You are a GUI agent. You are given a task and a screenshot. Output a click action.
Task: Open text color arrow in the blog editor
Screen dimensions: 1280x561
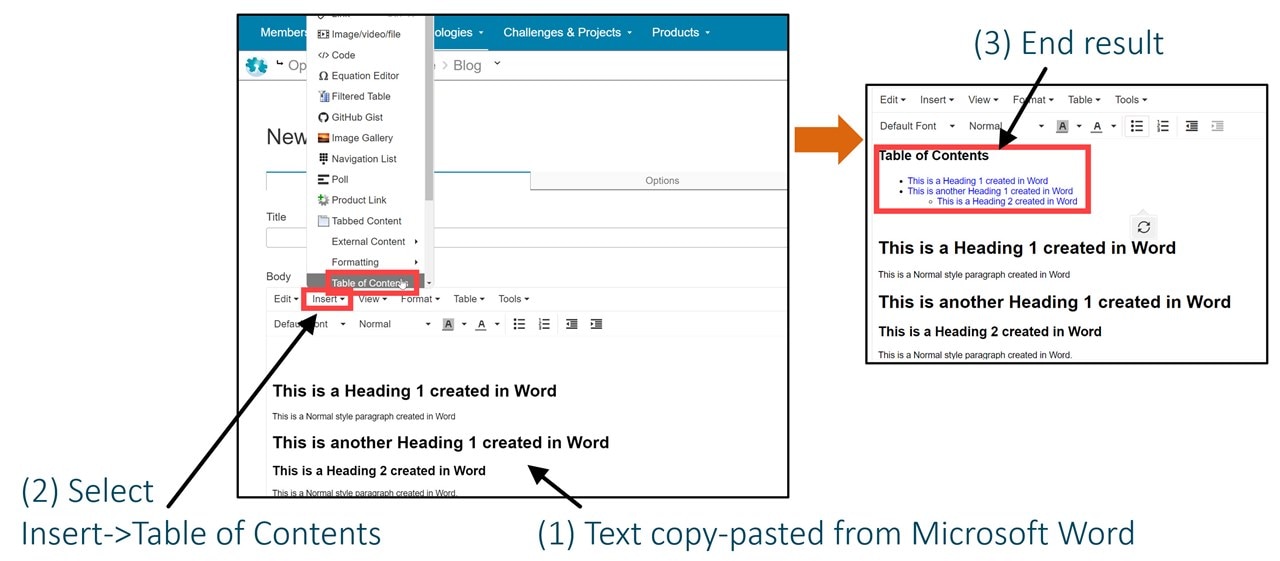click(x=496, y=324)
